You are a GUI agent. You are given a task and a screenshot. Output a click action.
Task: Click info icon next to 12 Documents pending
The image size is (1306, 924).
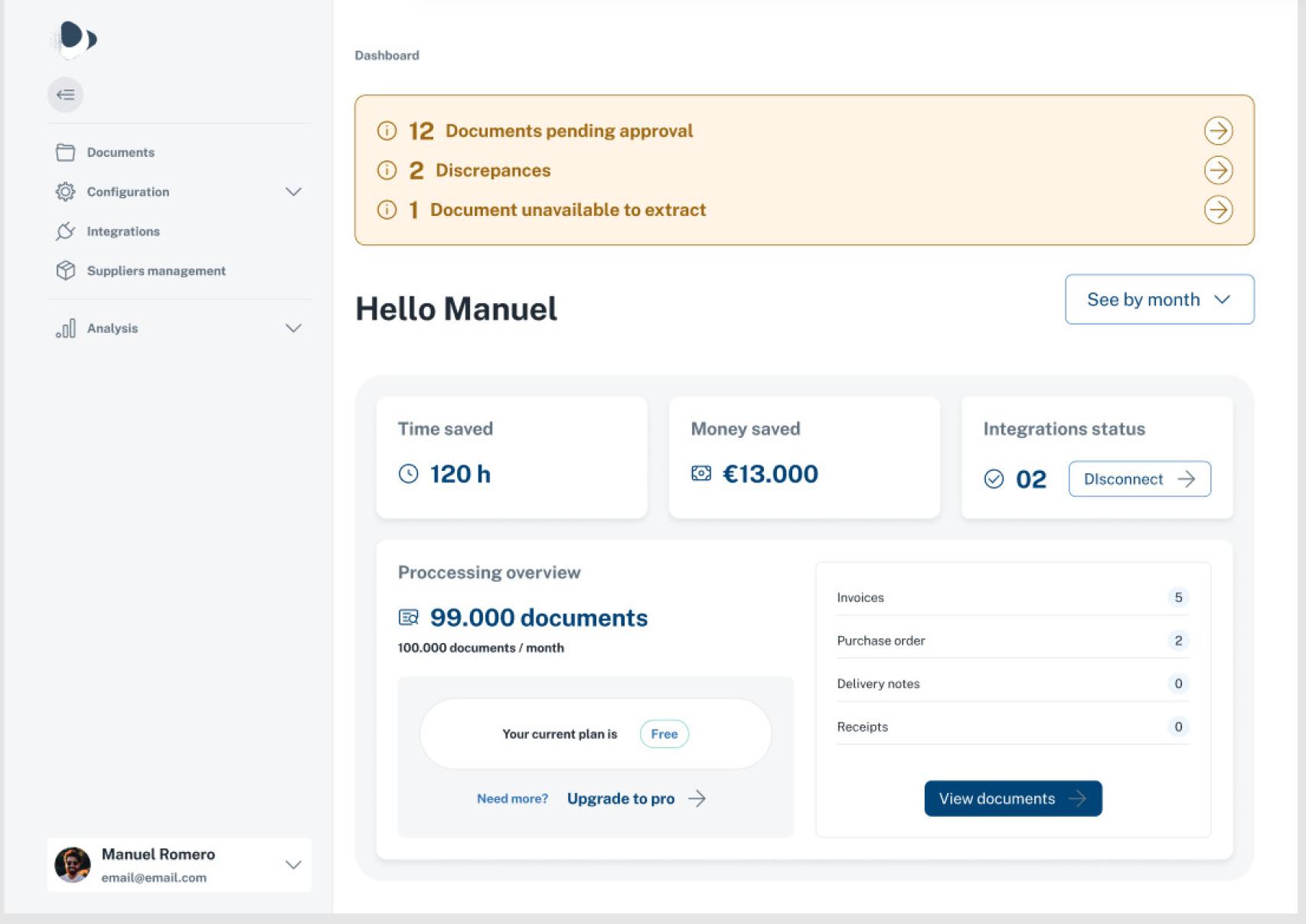[387, 131]
